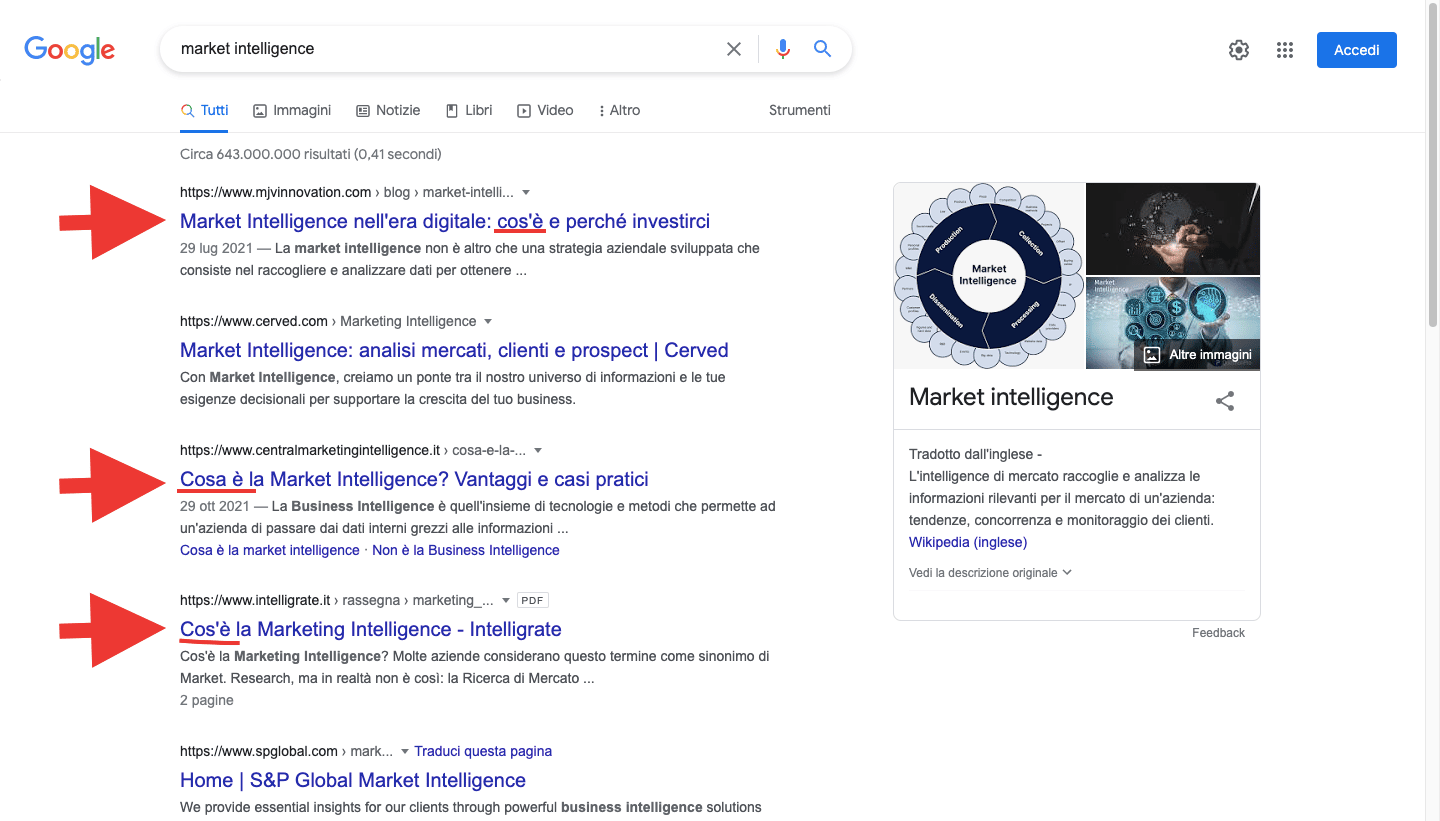Switch to the Notizie tab
The height and width of the screenshot is (821, 1440).
point(388,110)
